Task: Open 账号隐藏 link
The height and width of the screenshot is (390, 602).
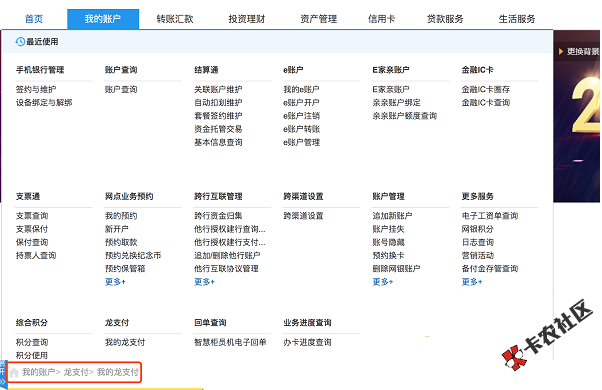Action: 389,242
